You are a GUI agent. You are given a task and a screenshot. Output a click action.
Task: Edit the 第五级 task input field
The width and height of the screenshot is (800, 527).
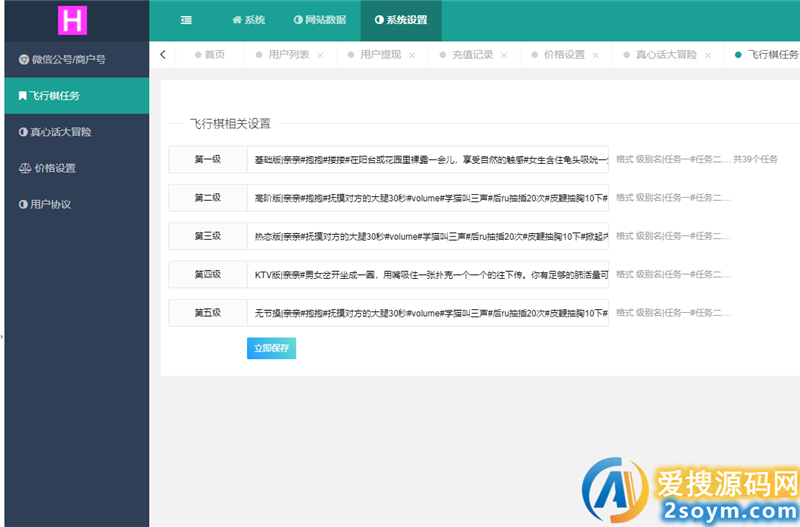tap(428, 313)
